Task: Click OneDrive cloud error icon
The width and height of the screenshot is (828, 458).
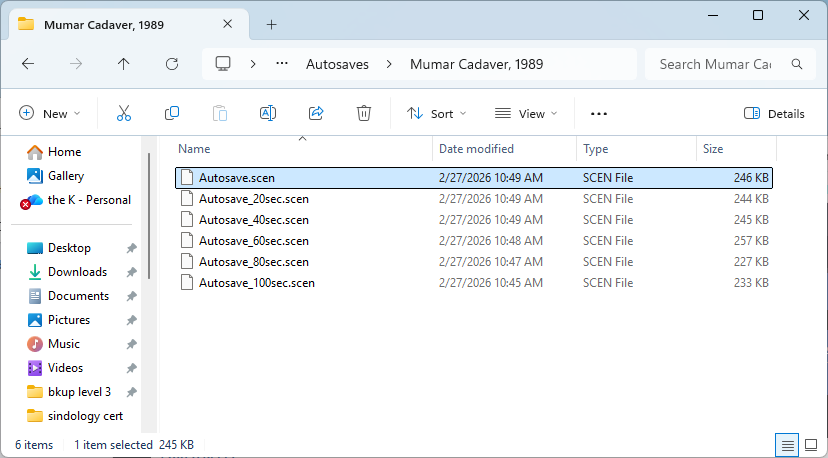Action: tap(31, 201)
